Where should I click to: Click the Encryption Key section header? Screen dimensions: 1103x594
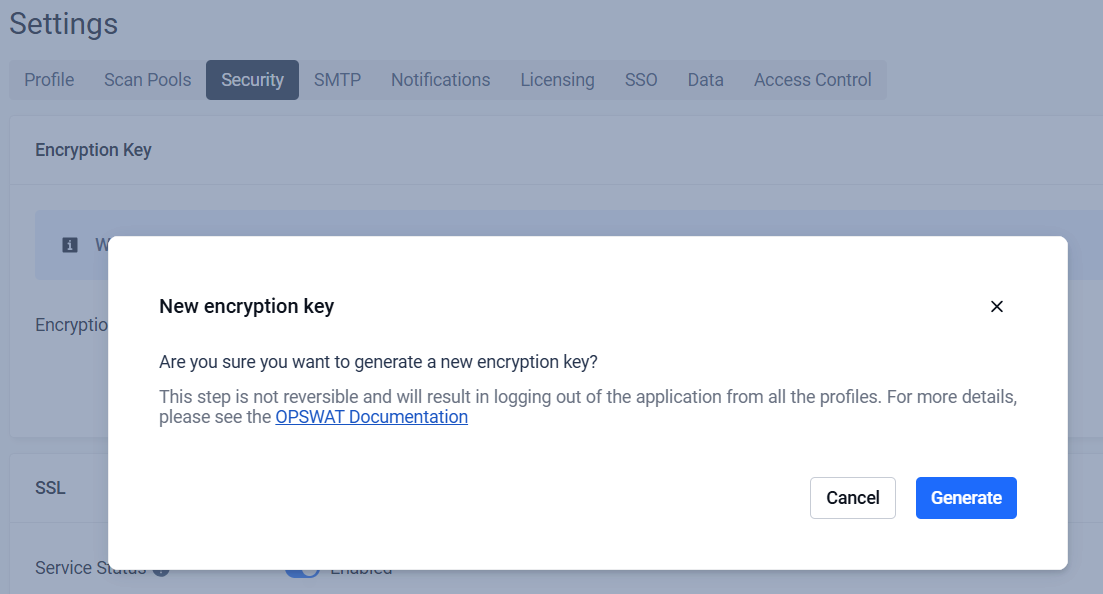[x=94, y=150]
